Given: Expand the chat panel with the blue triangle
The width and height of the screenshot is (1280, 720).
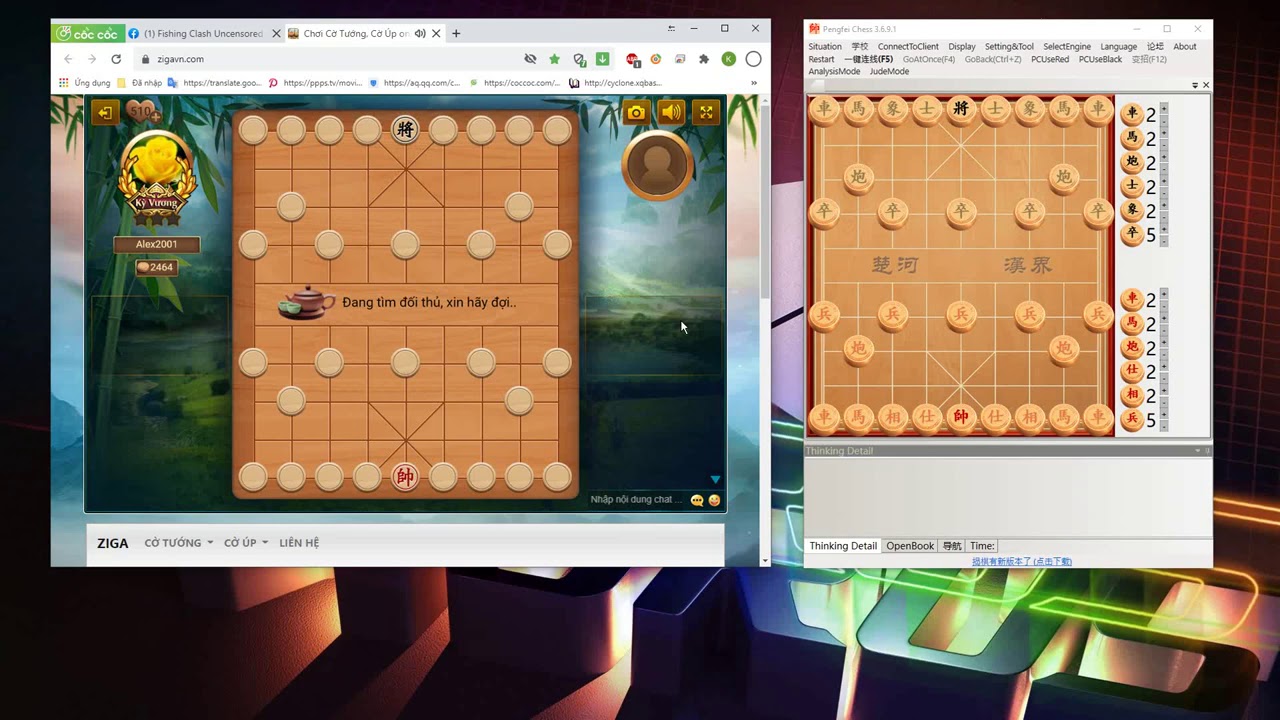Looking at the screenshot, I should pos(714,479).
